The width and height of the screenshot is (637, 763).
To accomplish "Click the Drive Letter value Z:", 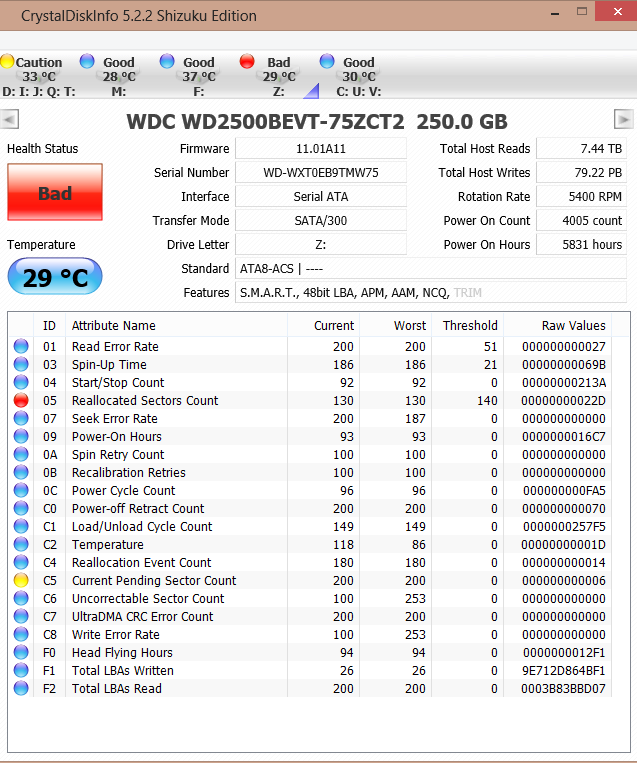I will click(321, 244).
